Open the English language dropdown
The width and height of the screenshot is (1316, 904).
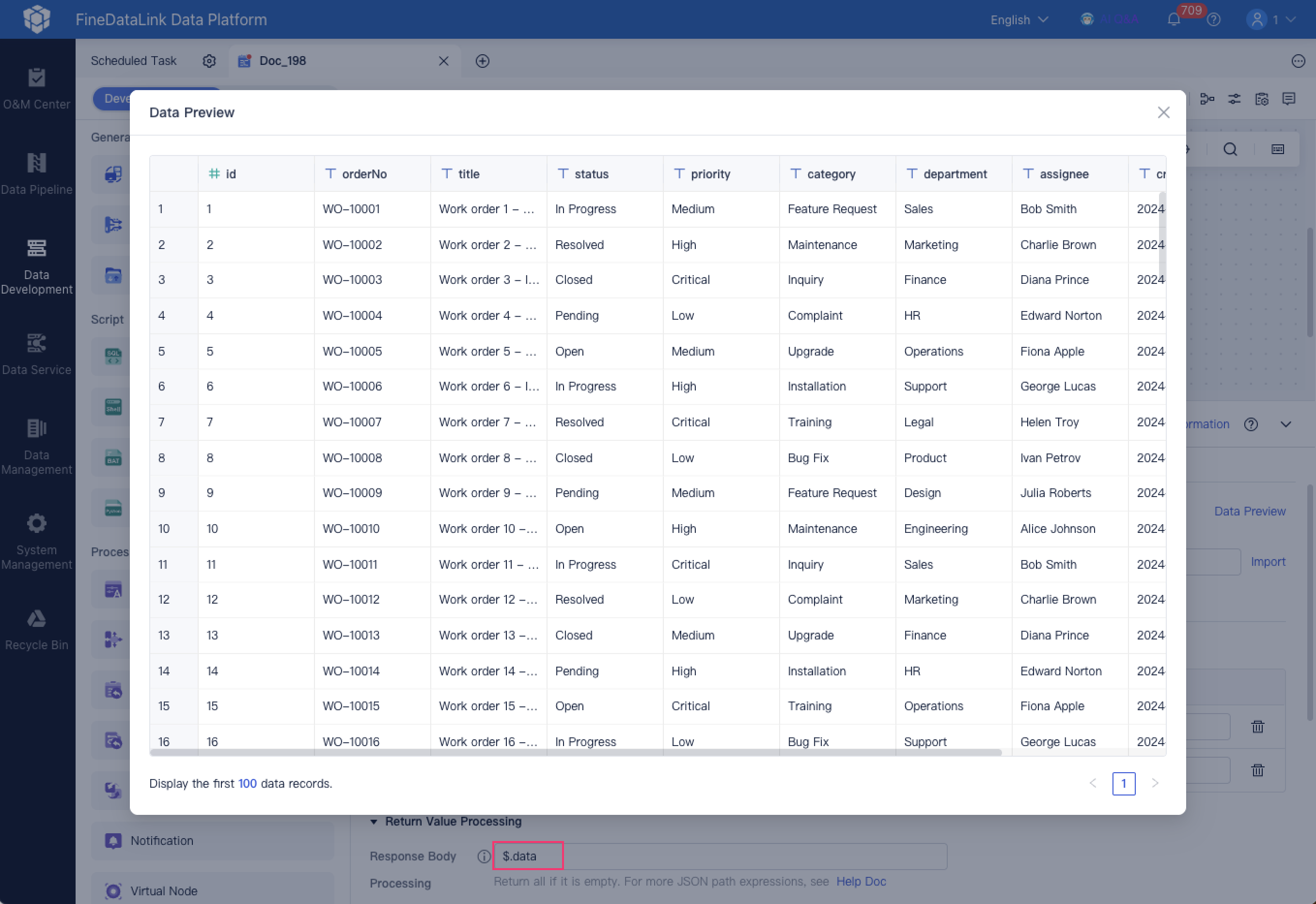[1019, 20]
